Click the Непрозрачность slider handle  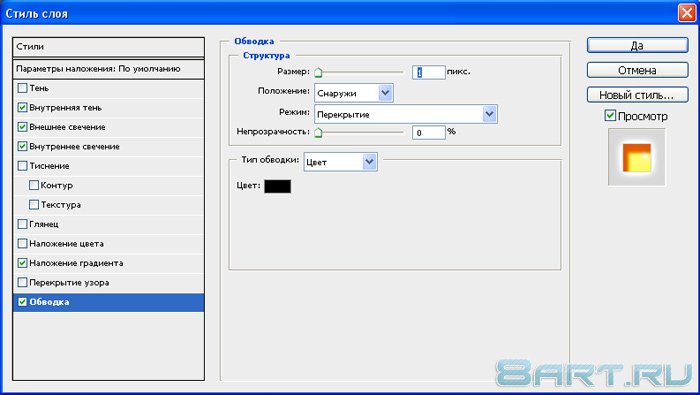pos(318,133)
